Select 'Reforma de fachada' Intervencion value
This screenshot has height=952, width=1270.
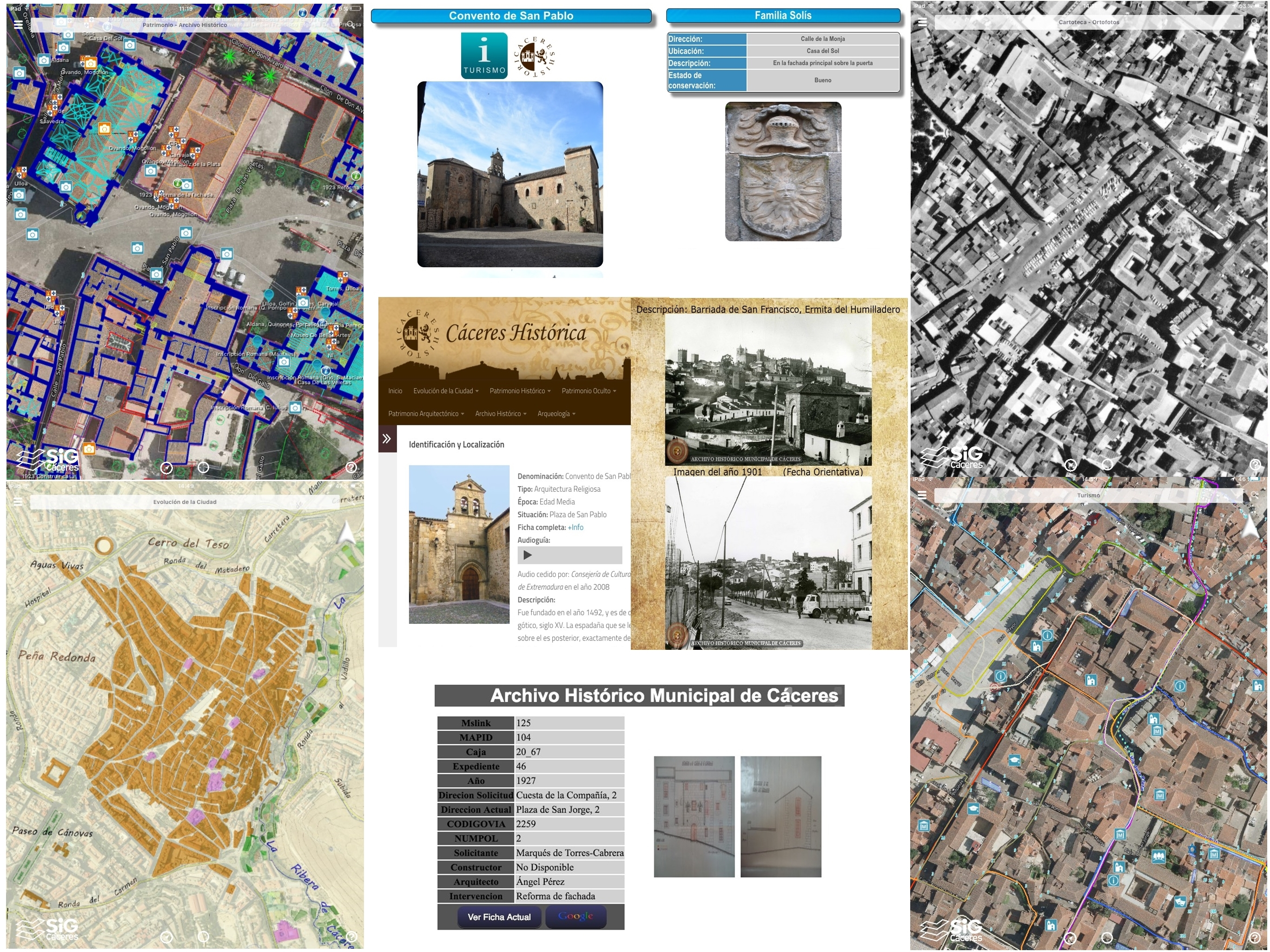click(x=569, y=896)
